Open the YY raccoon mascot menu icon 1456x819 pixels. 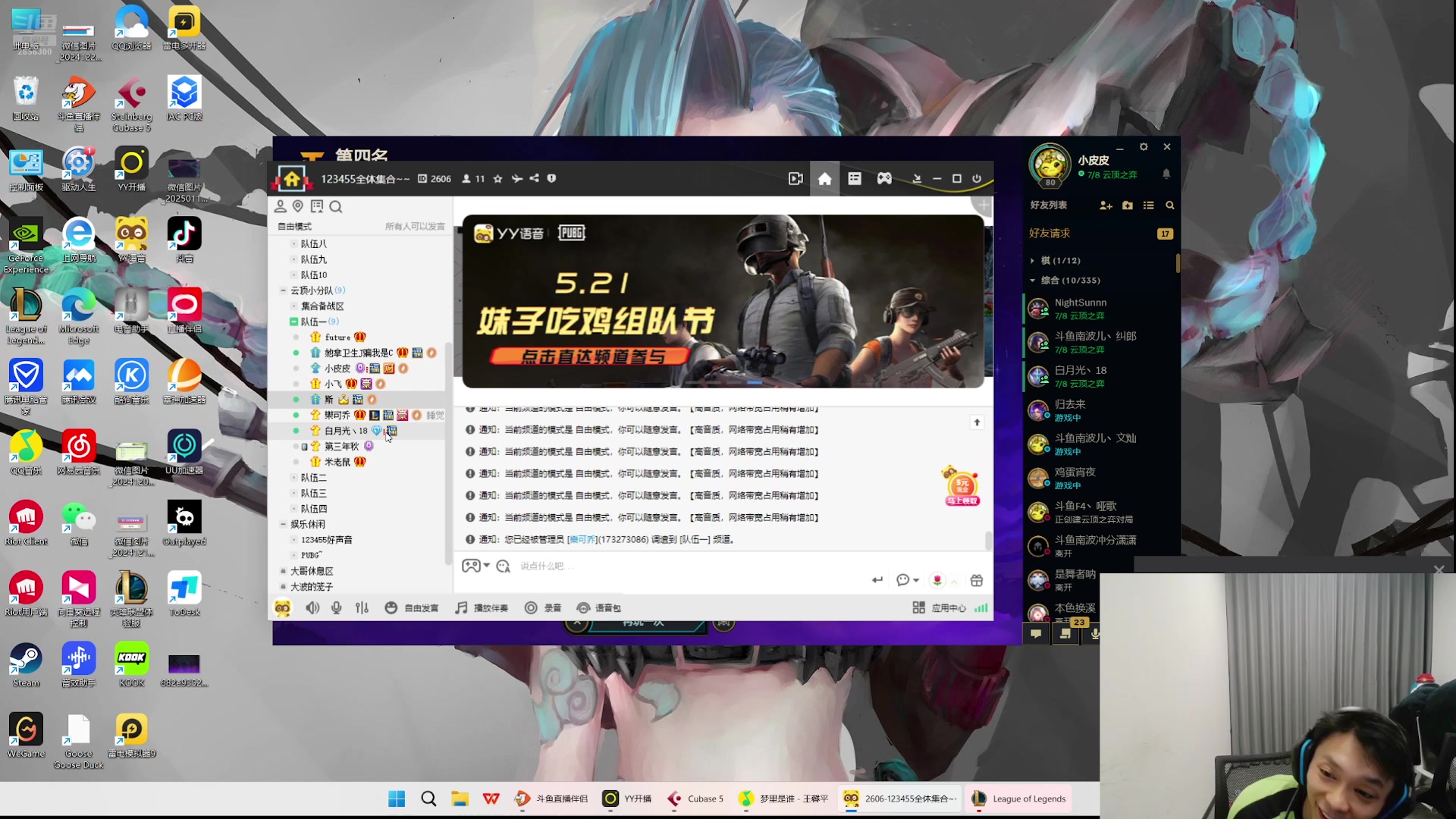click(282, 607)
